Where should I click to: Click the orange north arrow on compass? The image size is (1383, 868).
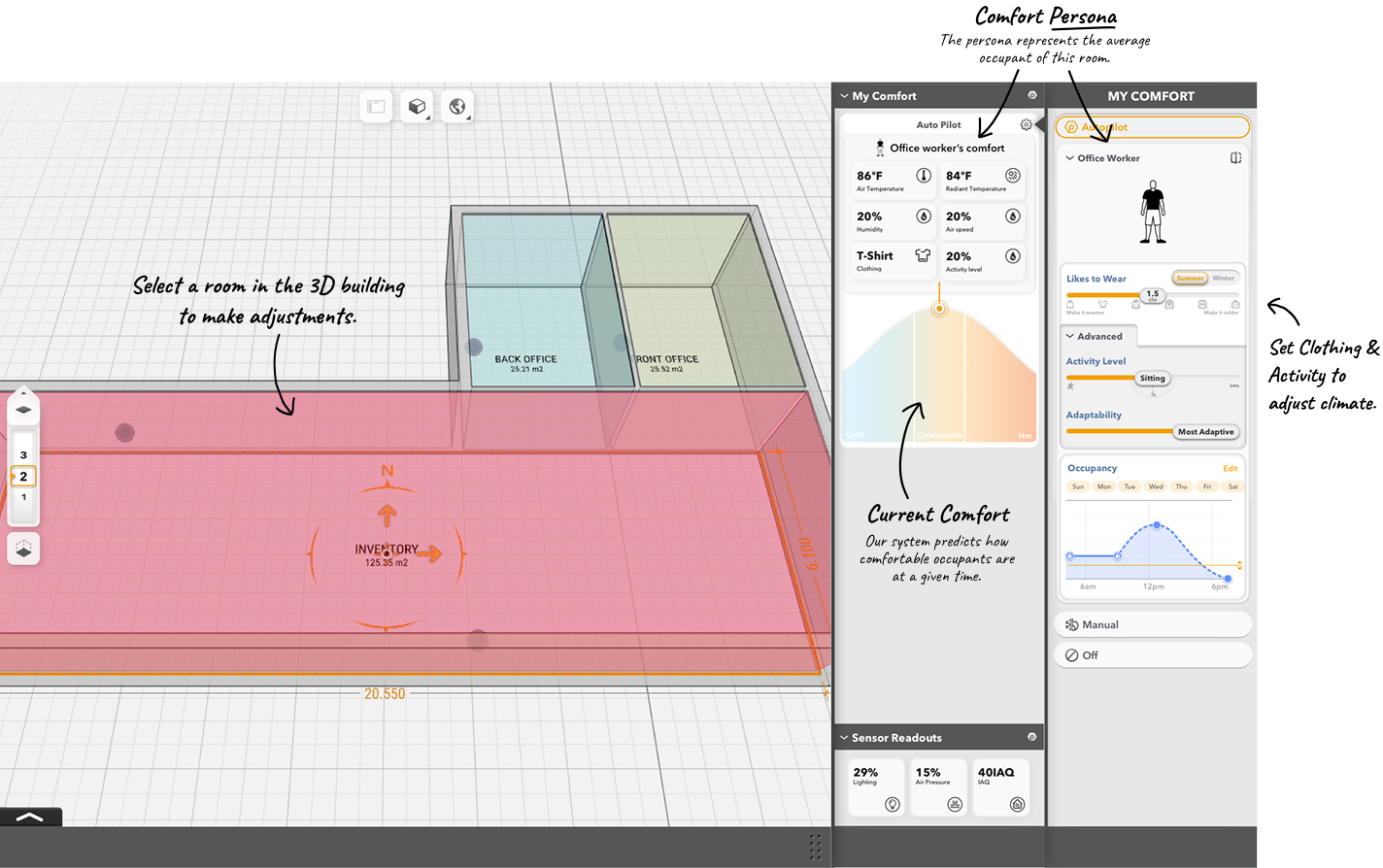(387, 515)
